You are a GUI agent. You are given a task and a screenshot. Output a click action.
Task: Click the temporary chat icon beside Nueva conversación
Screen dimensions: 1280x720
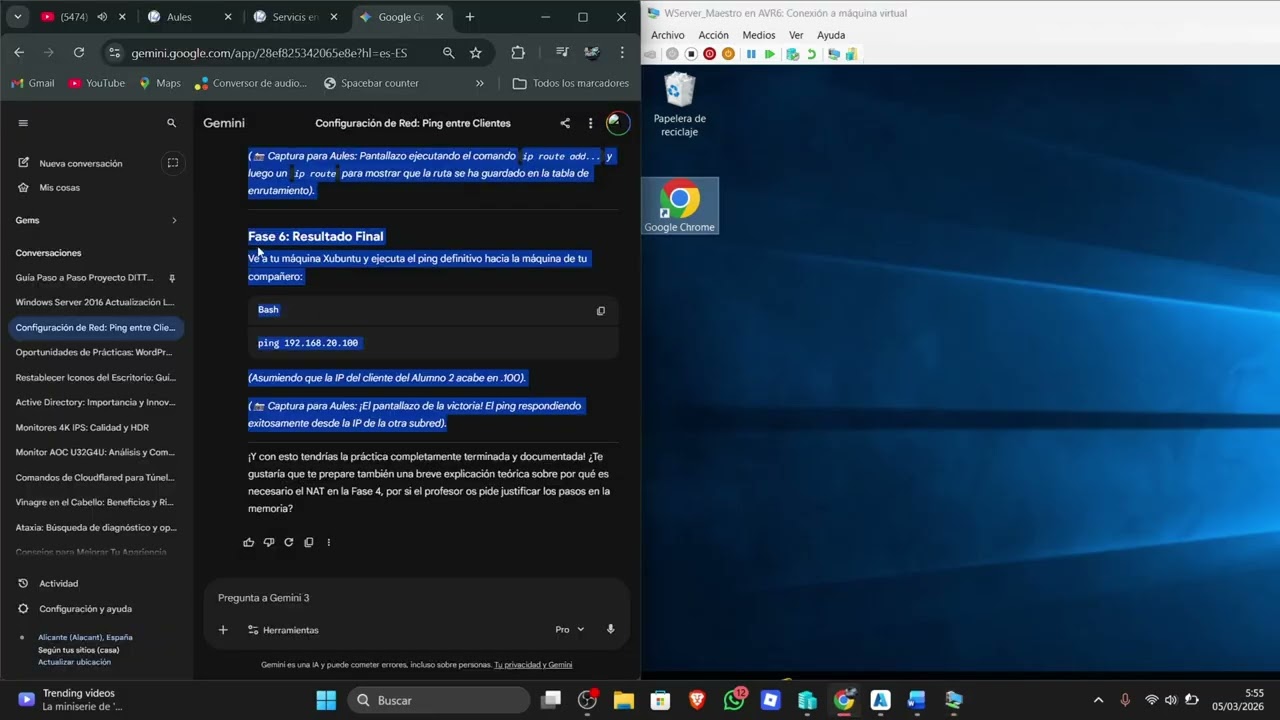point(173,163)
